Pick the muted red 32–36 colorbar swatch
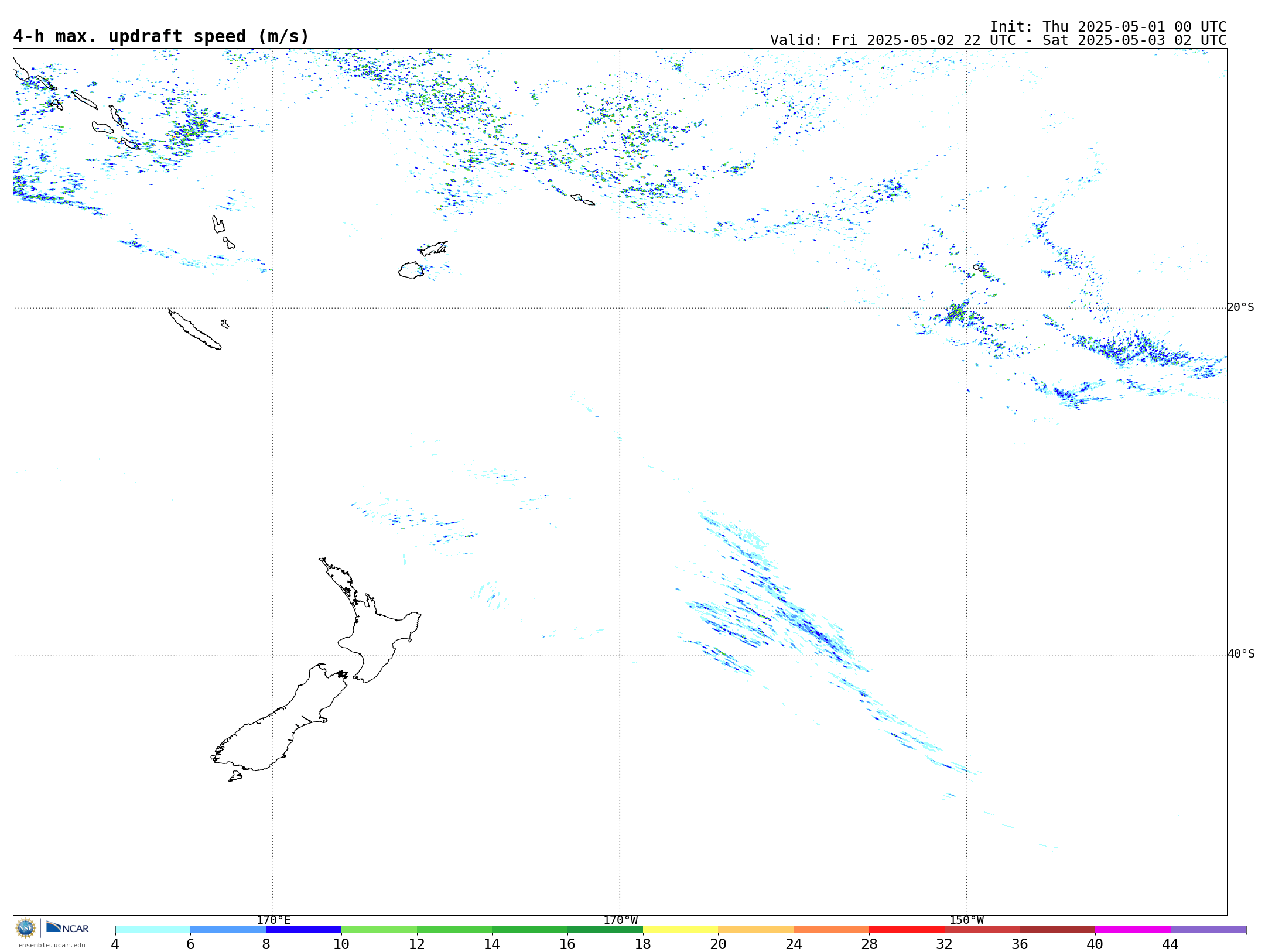This screenshot has height=952, width=1265. (x=982, y=930)
